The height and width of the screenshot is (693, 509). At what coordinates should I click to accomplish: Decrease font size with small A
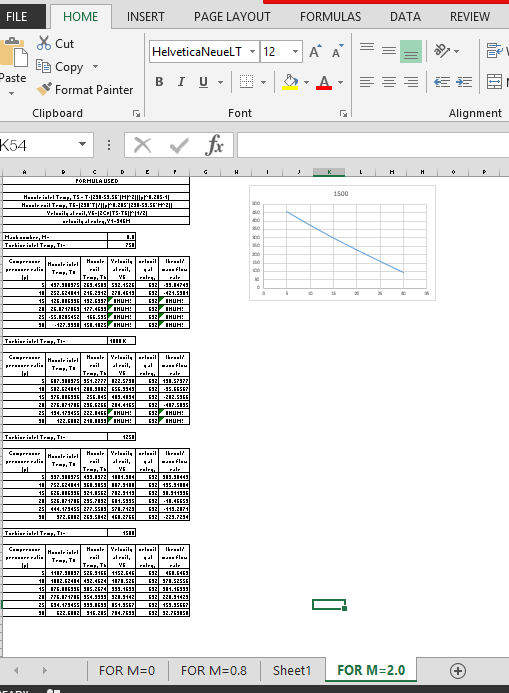click(x=338, y=52)
